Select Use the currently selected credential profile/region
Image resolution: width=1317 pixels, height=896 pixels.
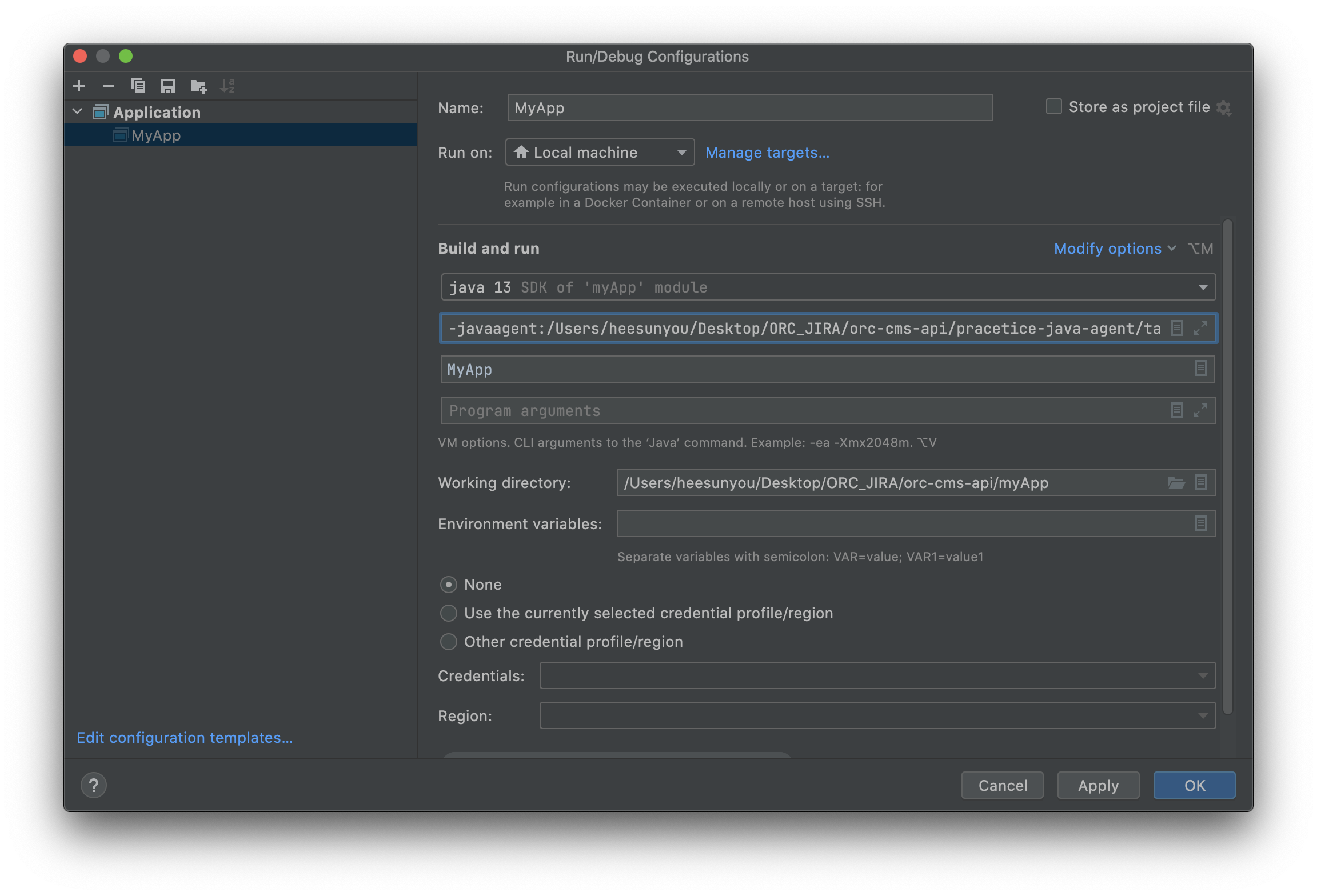(x=449, y=613)
